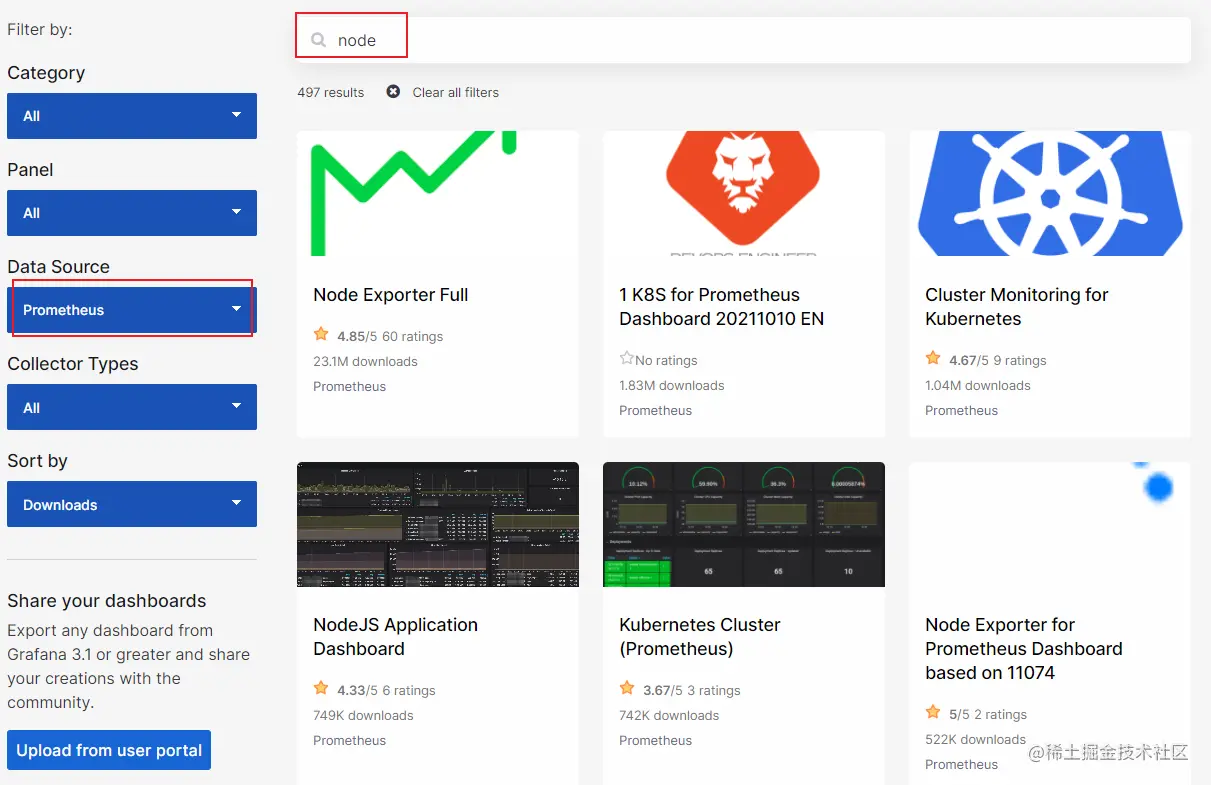Click 5/5 2 ratings text
This screenshot has width=1211, height=785.
[x=988, y=714]
